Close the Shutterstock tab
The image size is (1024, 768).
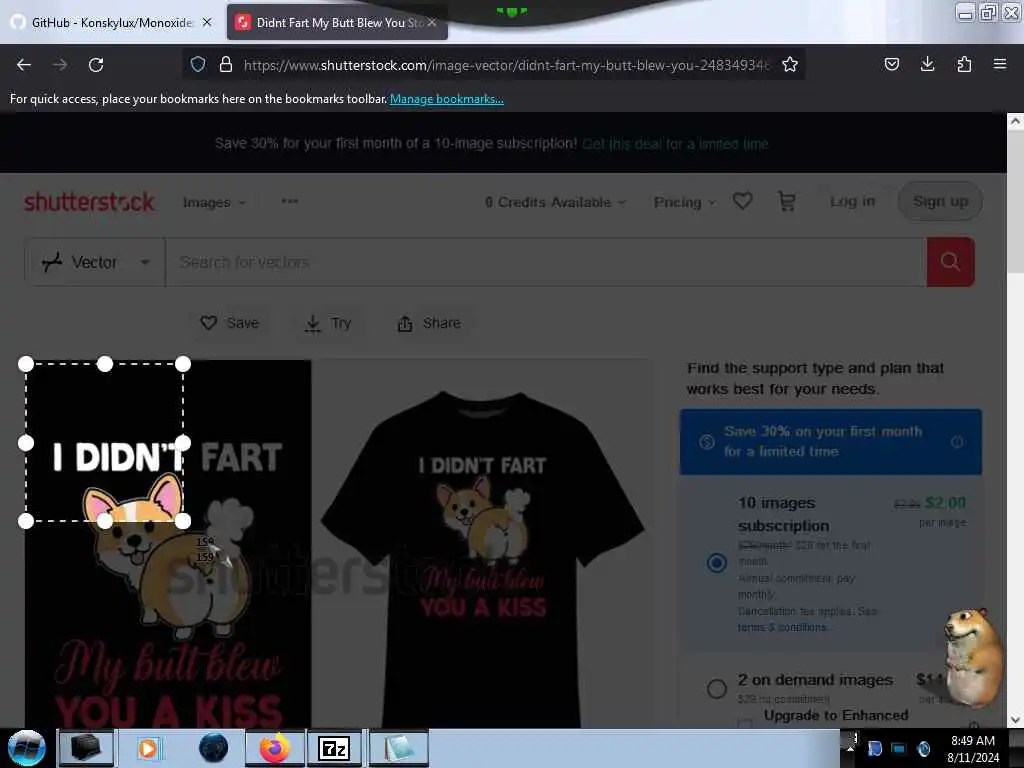[x=432, y=22]
